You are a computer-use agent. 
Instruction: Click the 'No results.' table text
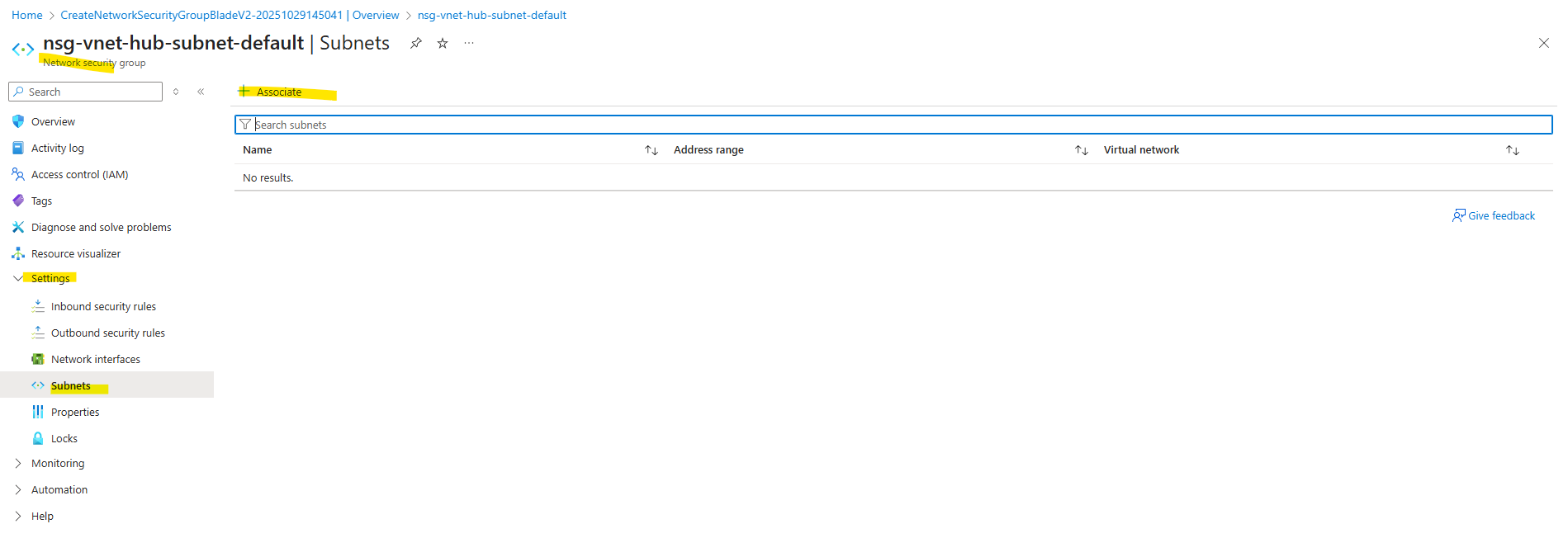(x=268, y=177)
